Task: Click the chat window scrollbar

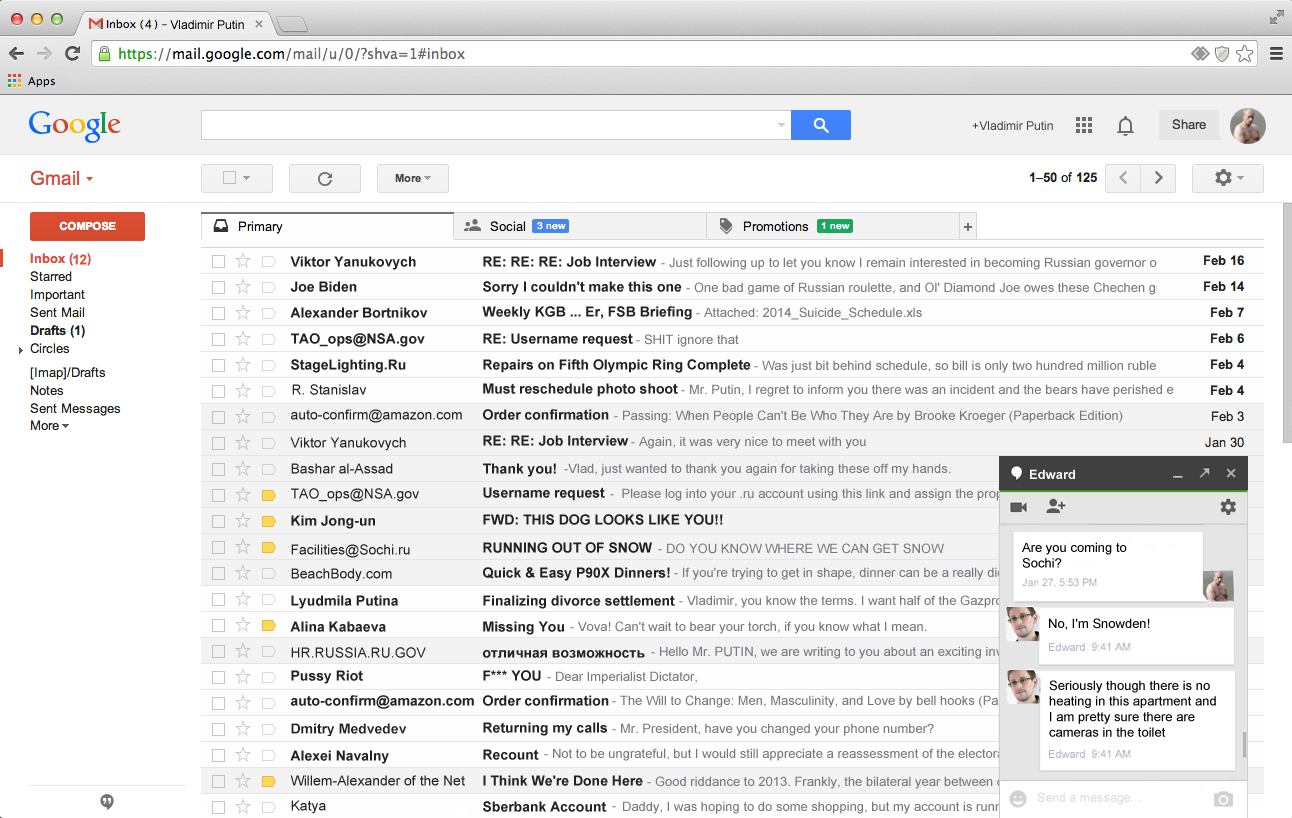Action: point(1244,744)
